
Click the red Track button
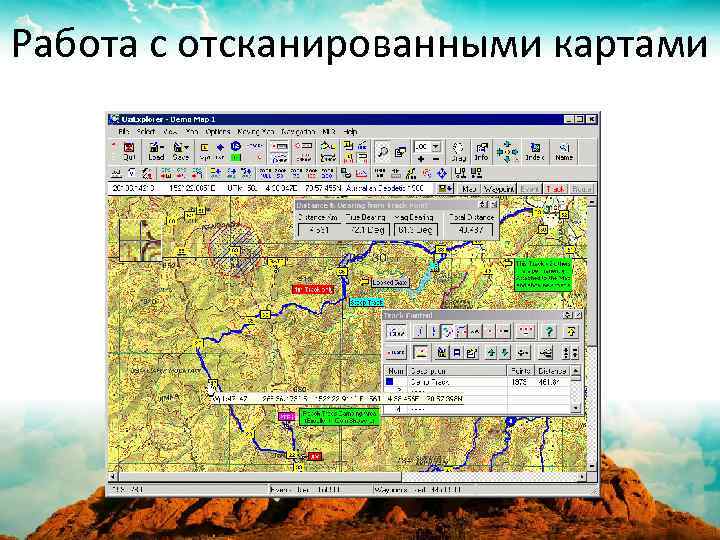pos(556,189)
